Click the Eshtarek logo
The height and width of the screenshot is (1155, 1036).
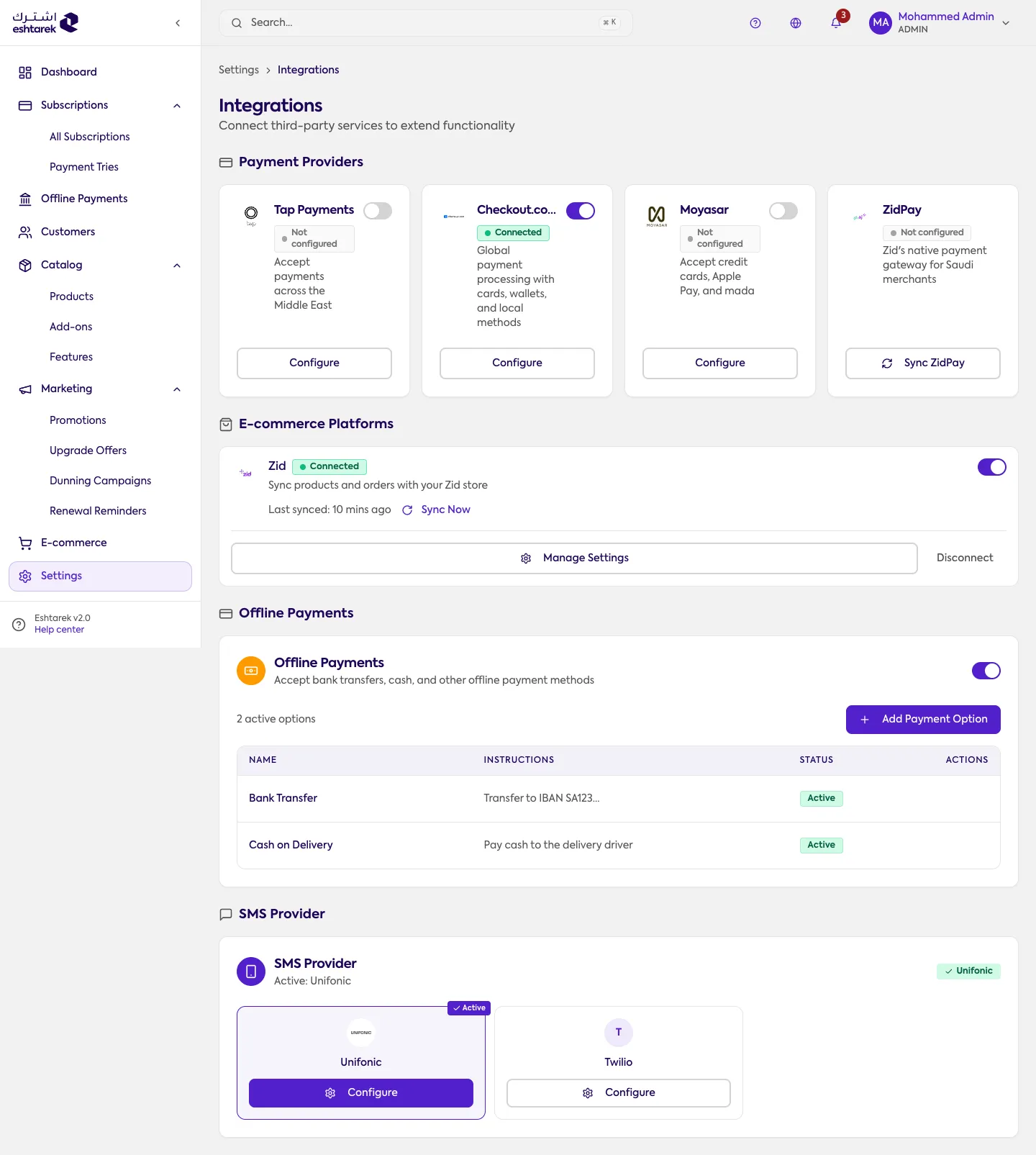45,23
